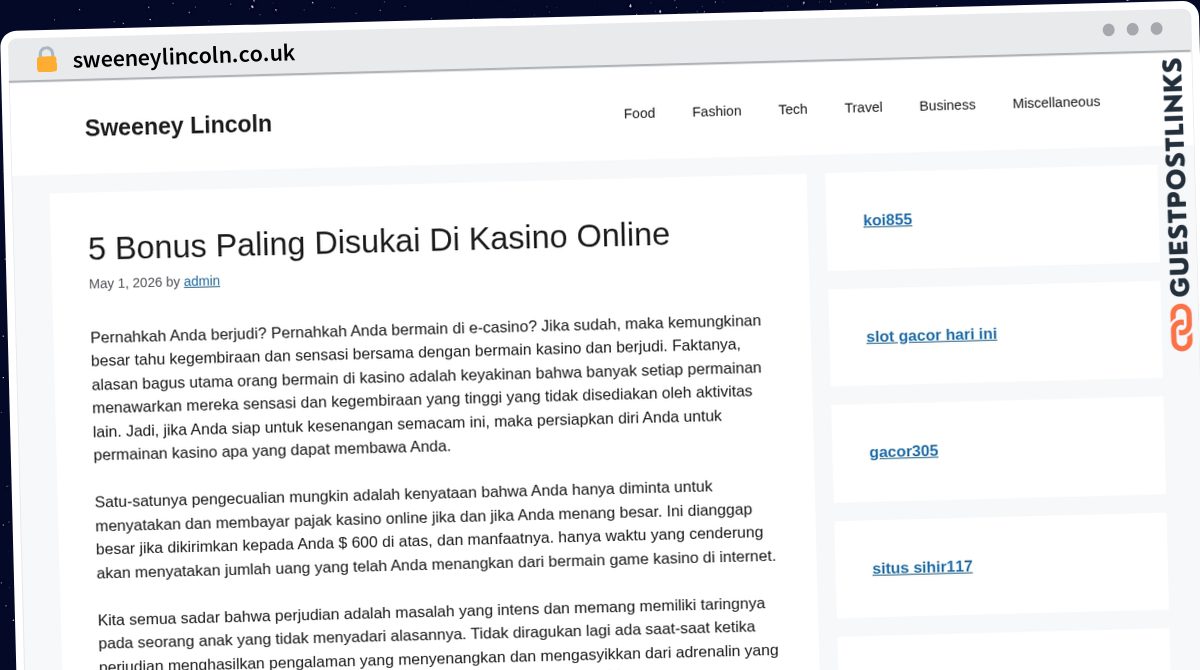Open the Miscellaneous menu item
1200x670 pixels.
click(x=1056, y=102)
